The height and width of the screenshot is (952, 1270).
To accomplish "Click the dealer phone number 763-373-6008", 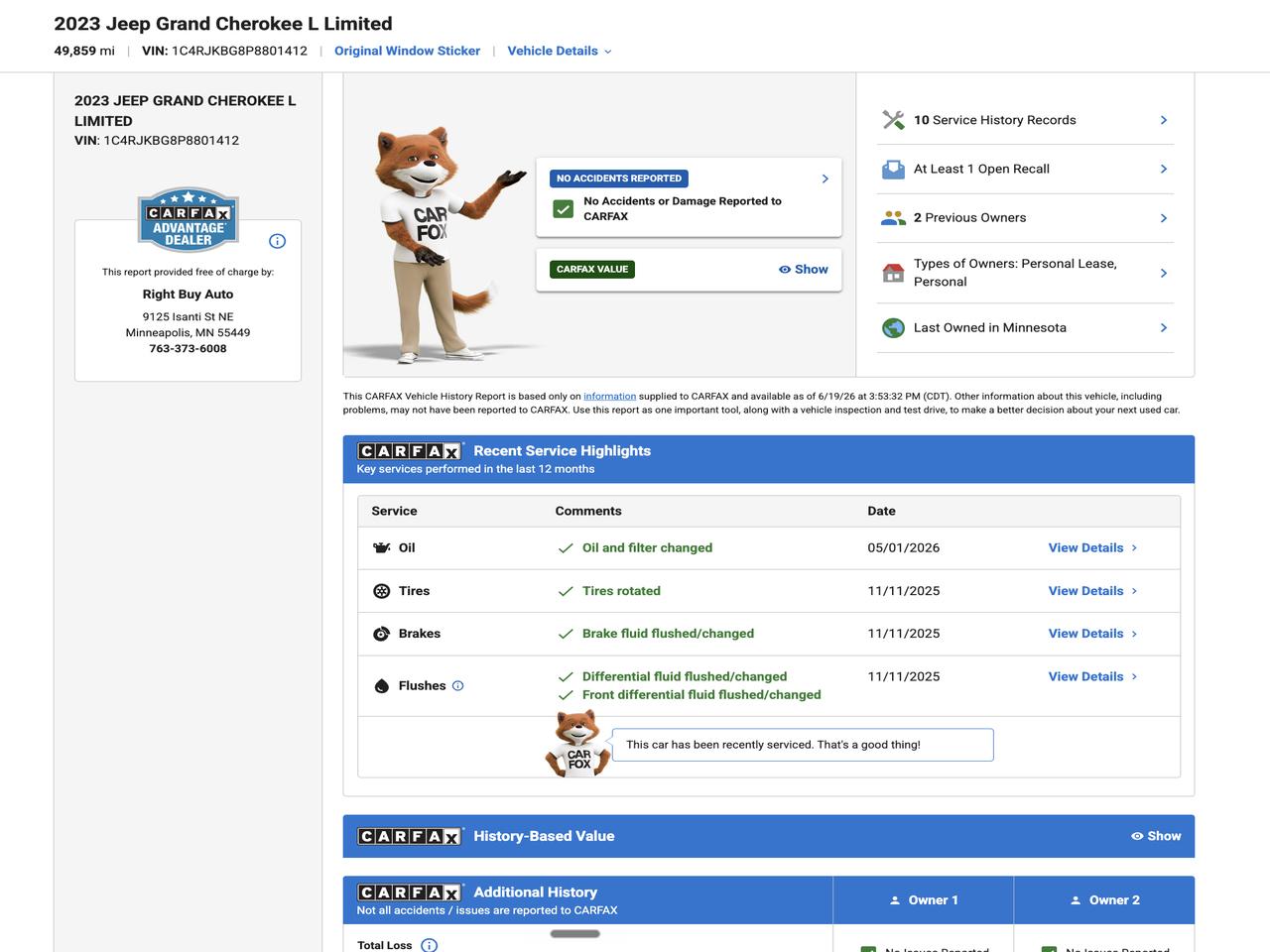I will (188, 349).
